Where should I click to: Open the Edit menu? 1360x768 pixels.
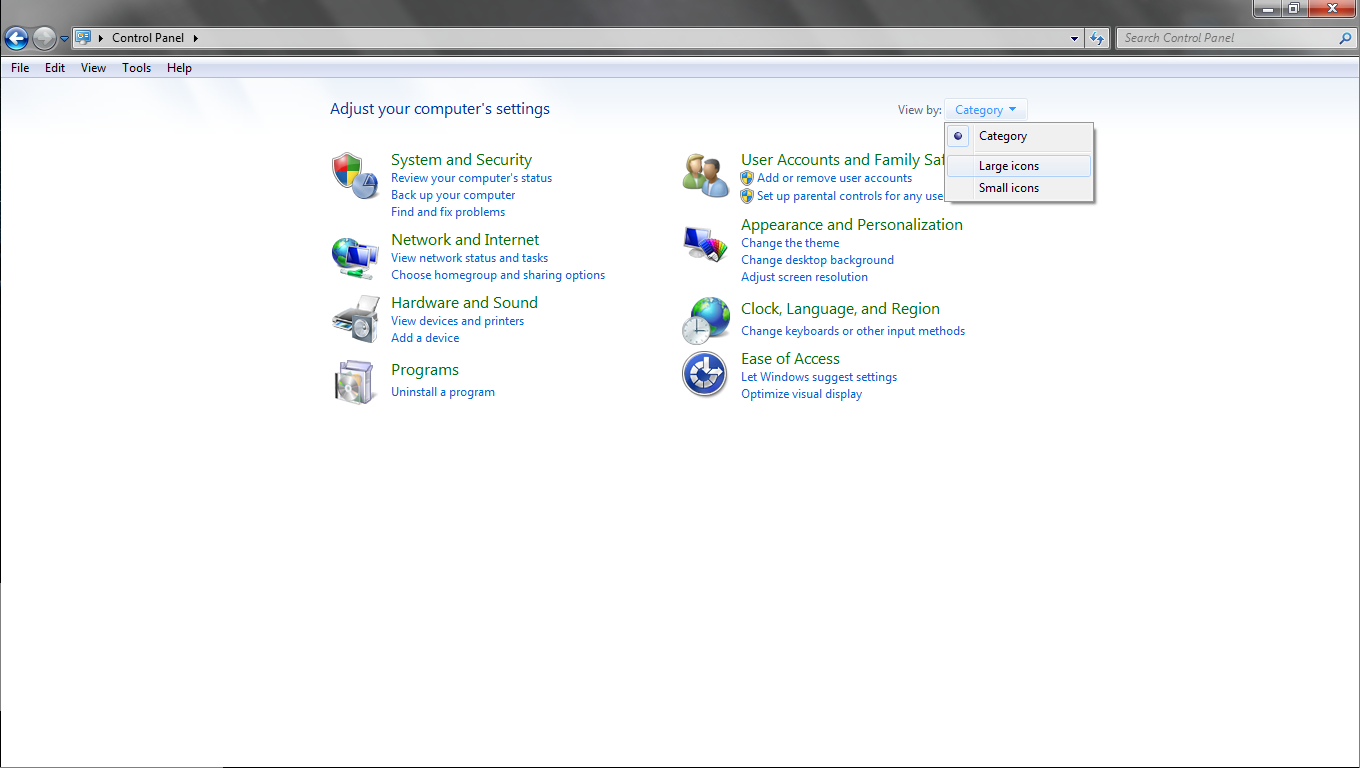[x=55, y=68]
